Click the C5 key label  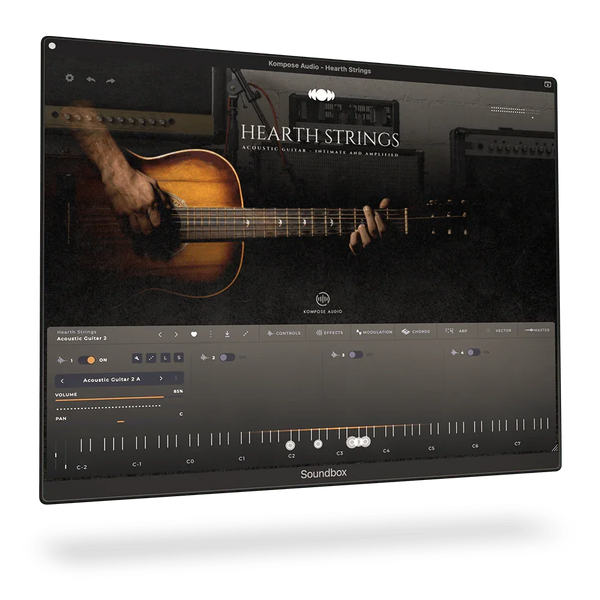click(431, 448)
